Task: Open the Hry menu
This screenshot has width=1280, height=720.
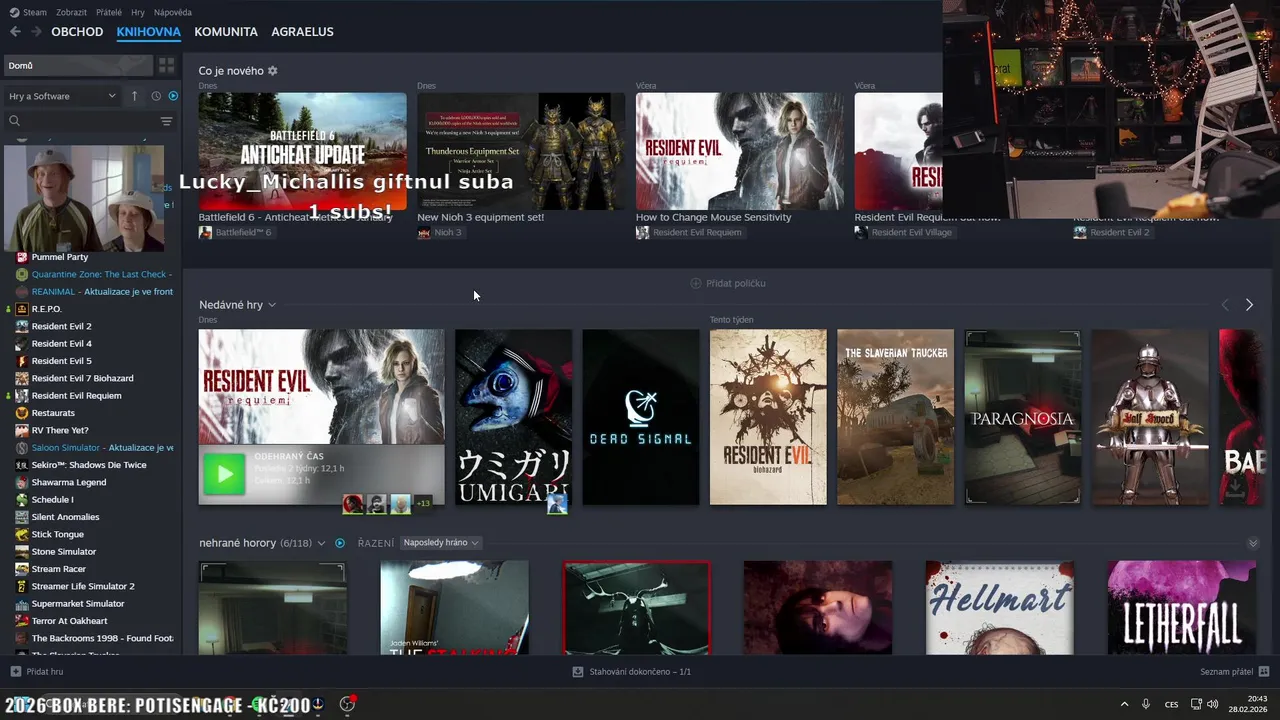Action: click(138, 12)
